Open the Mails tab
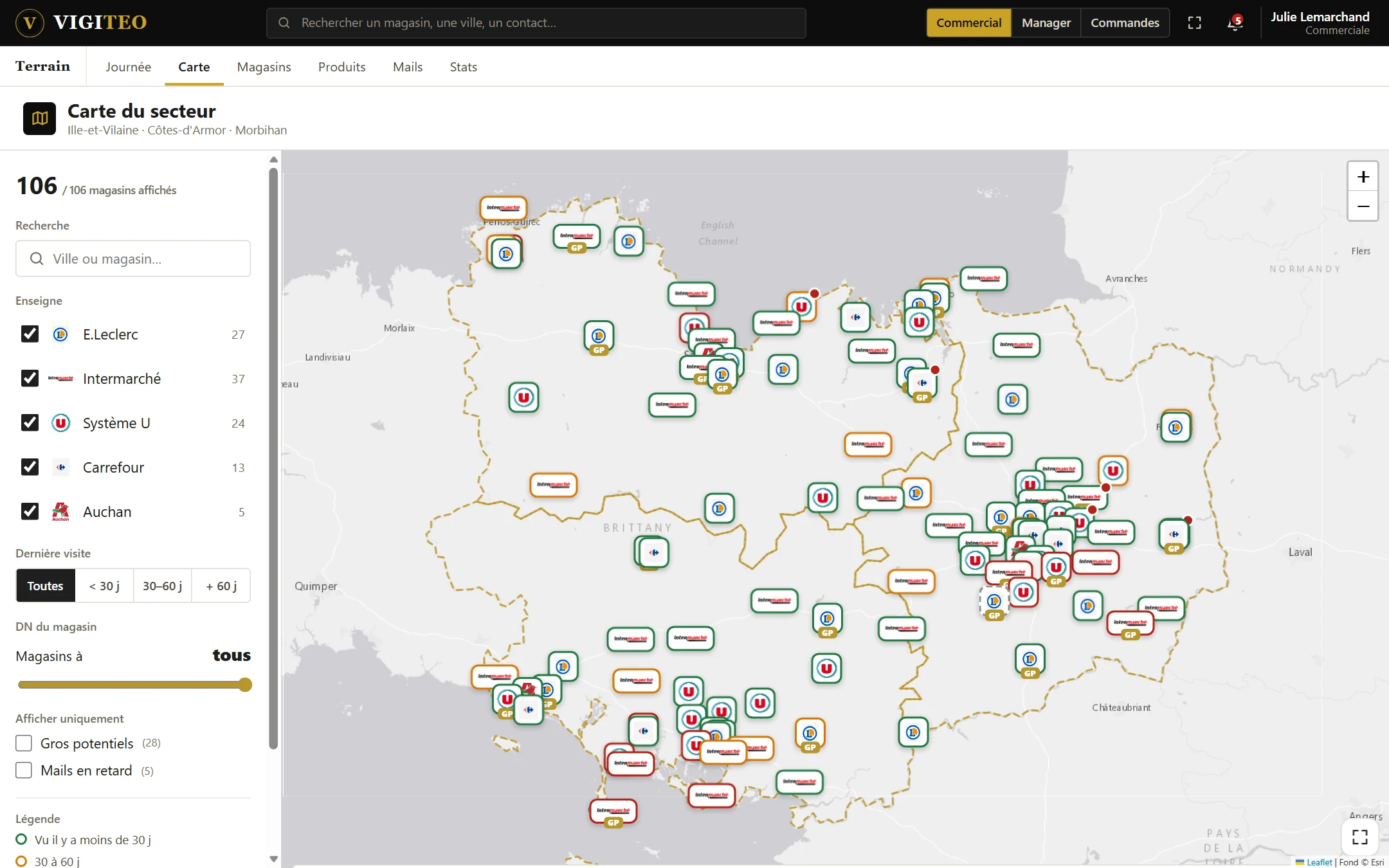This screenshot has width=1389, height=868. [408, 67]
